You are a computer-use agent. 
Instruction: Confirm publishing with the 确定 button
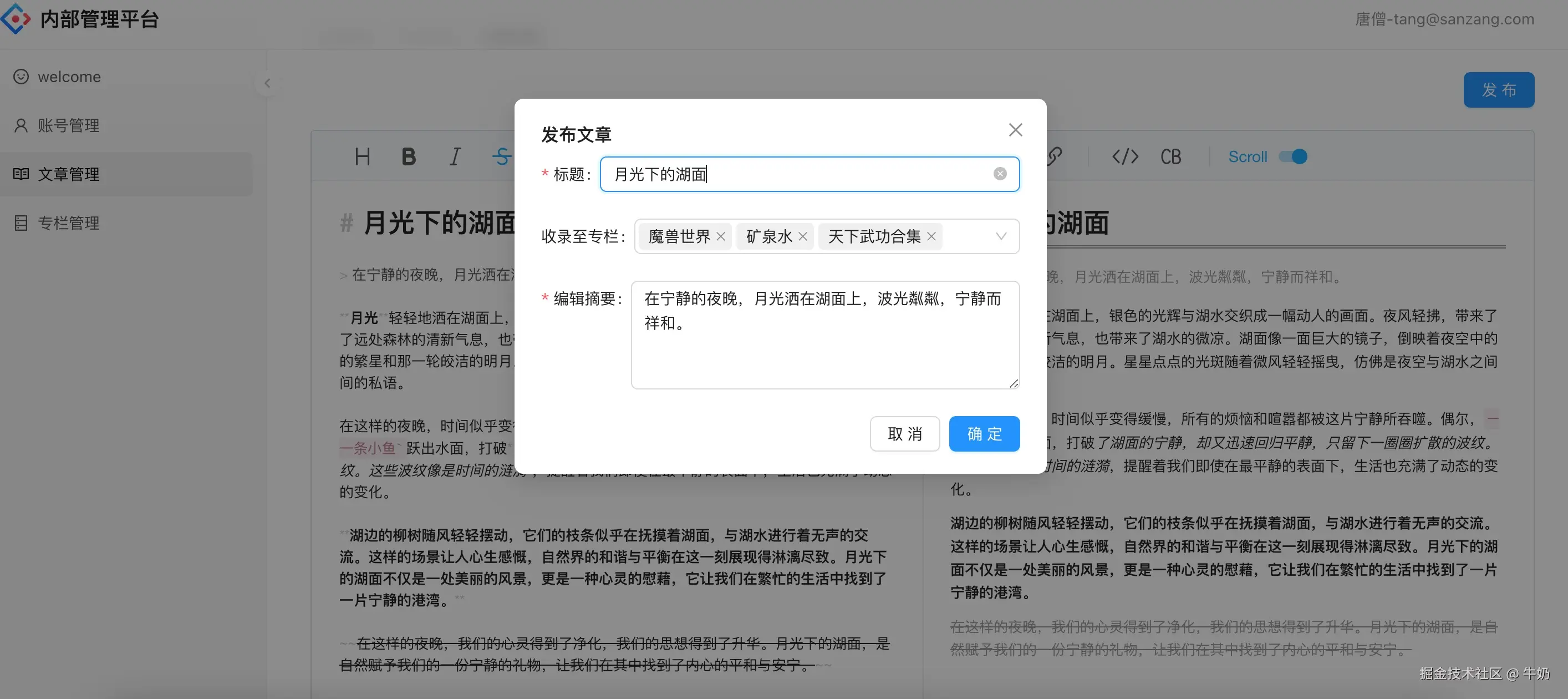click(x=984, y=433)
